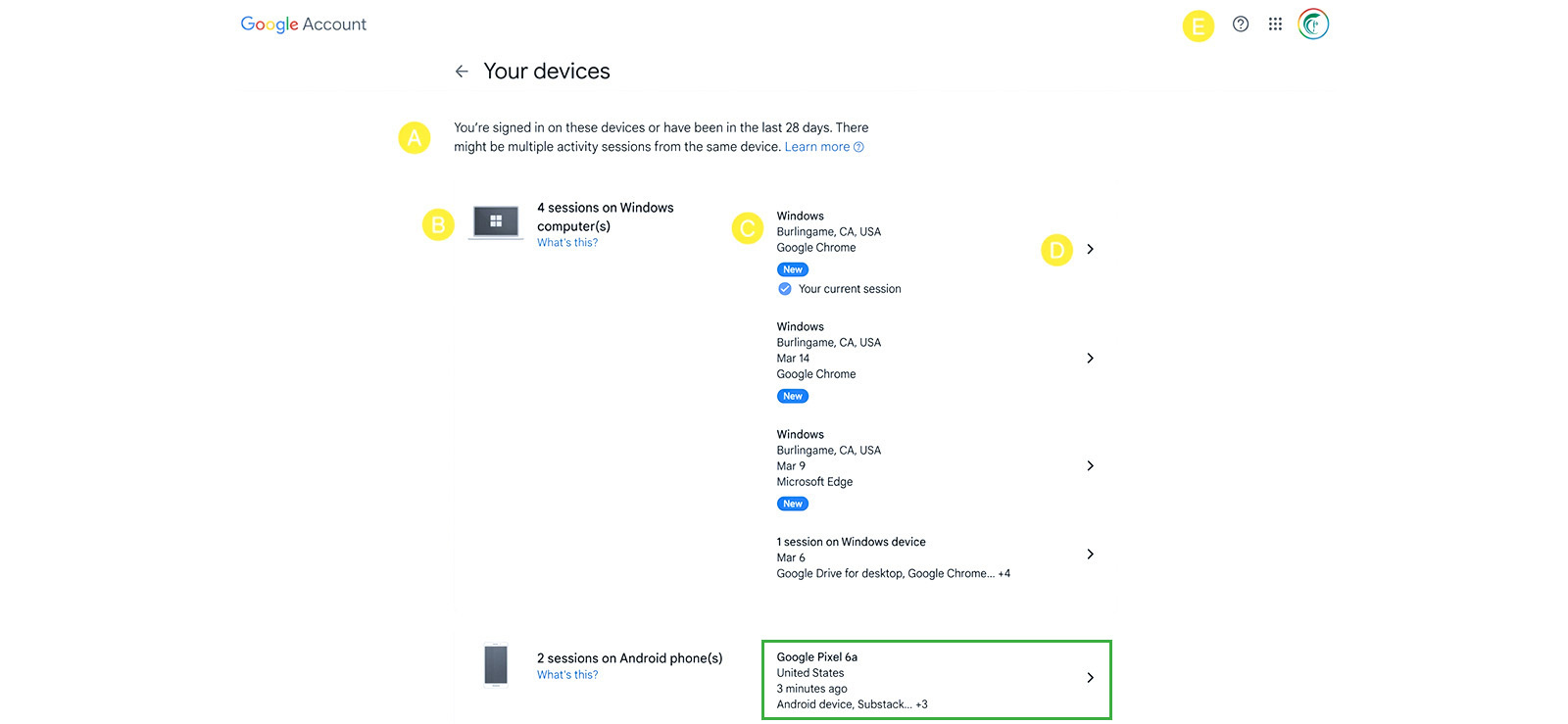Click the Windows laptop device icon
This screenshot has width=1568, height=724.
[x=496, y=222]
